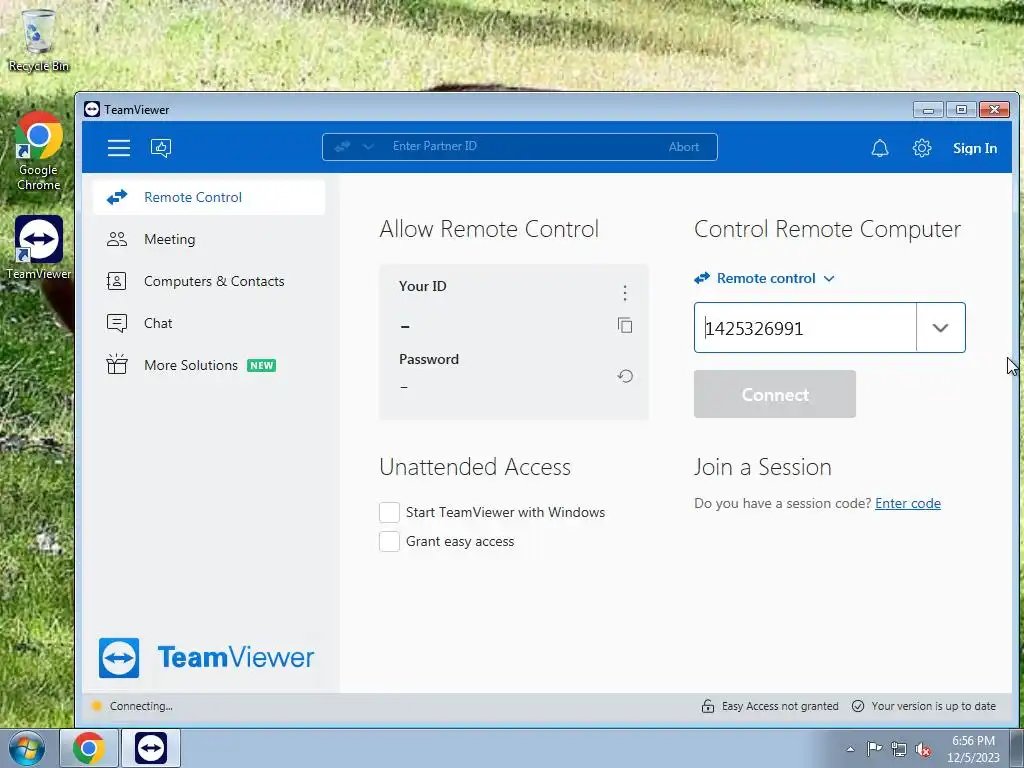
Task: Click the NEW badge next to More Solutions
Action: pyautogui.click(x=261, y=366)
